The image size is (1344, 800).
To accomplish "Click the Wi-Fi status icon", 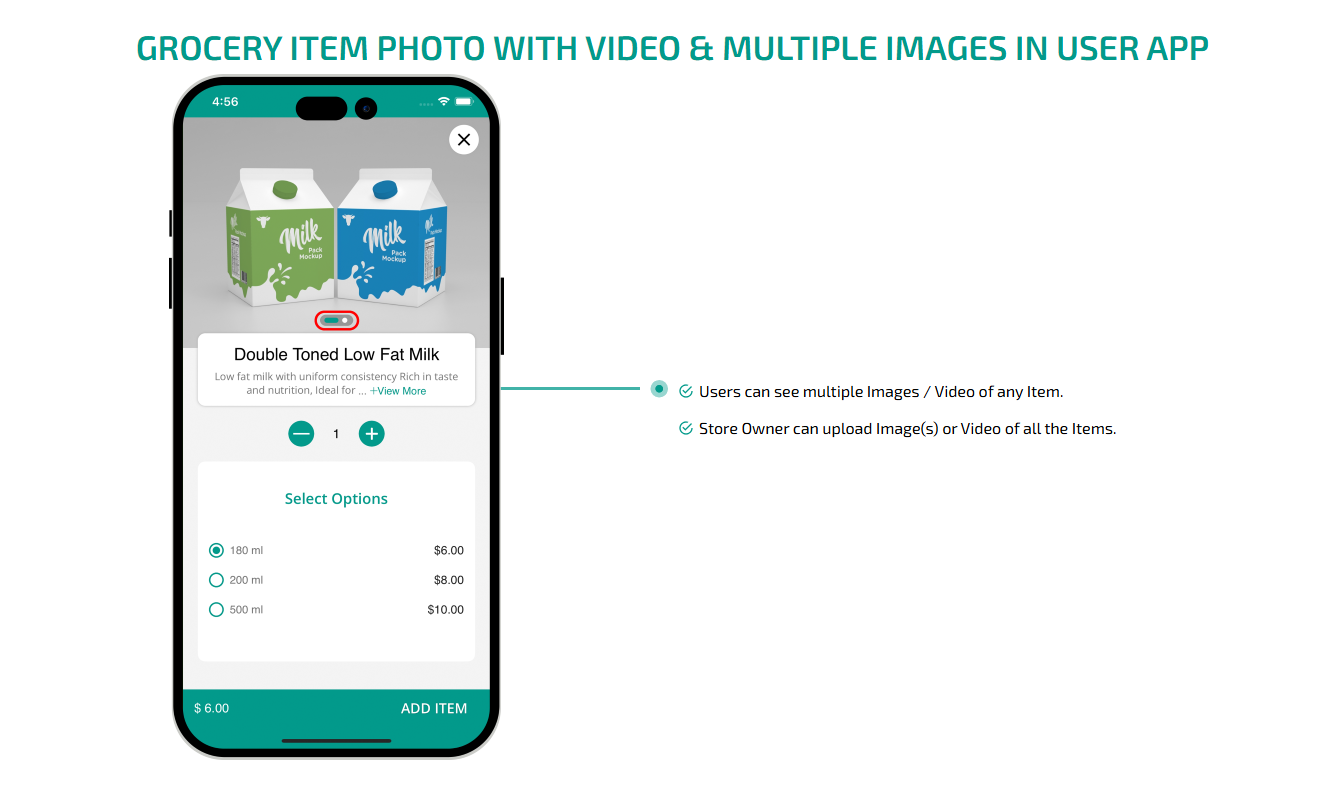I will click(444, 102).
